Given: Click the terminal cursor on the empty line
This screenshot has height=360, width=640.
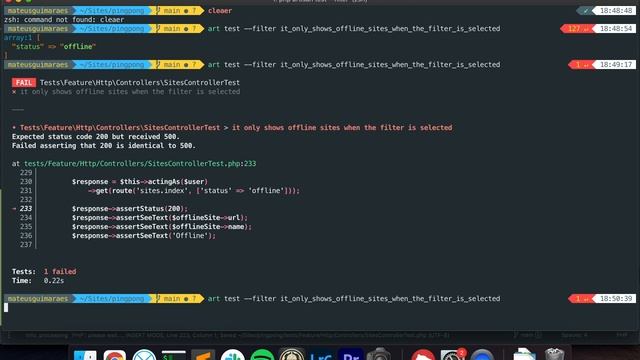Looking at the screenshot, I should 6,307.
